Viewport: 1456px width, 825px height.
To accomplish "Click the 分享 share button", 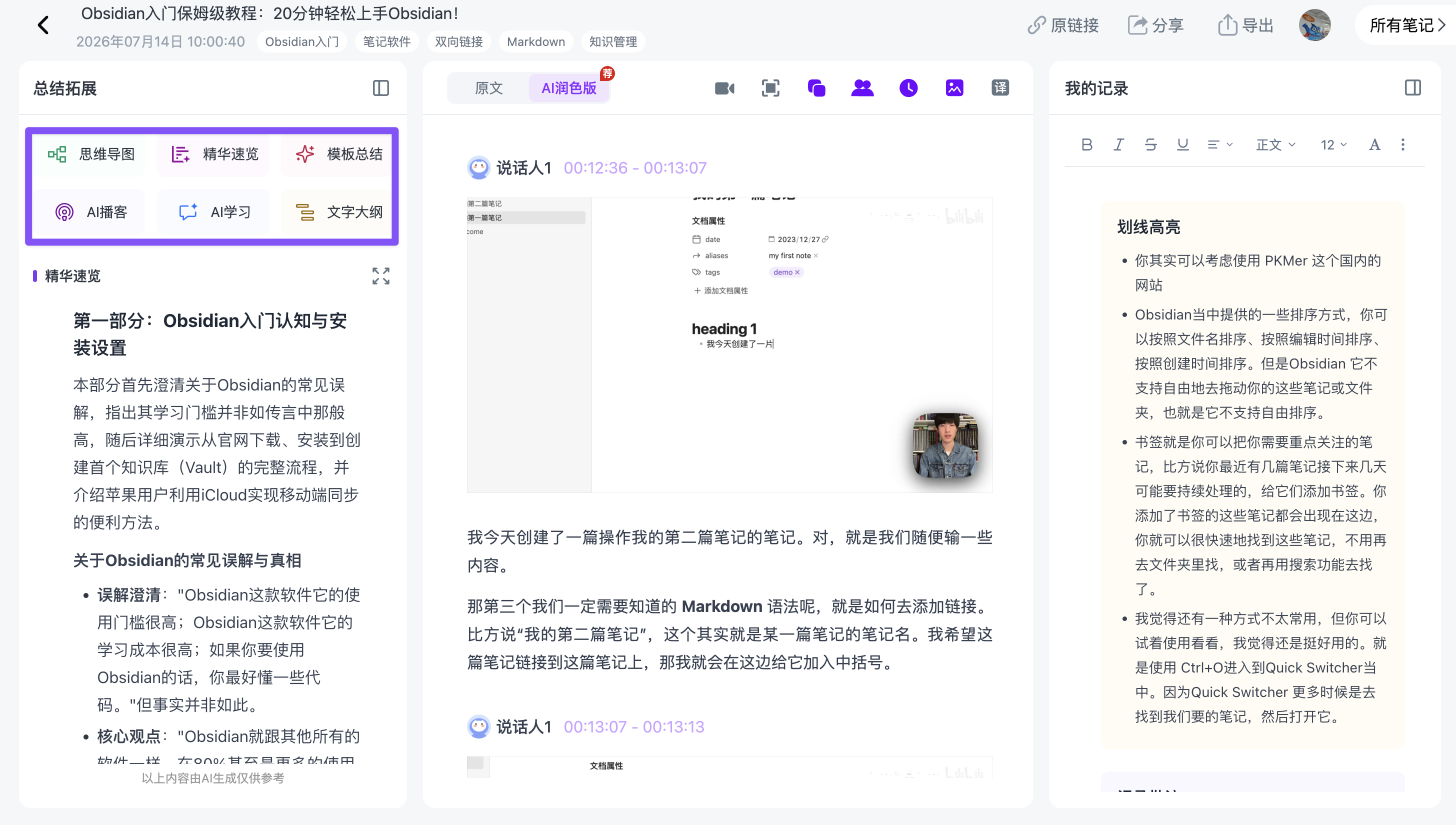I will (1155, 25).
